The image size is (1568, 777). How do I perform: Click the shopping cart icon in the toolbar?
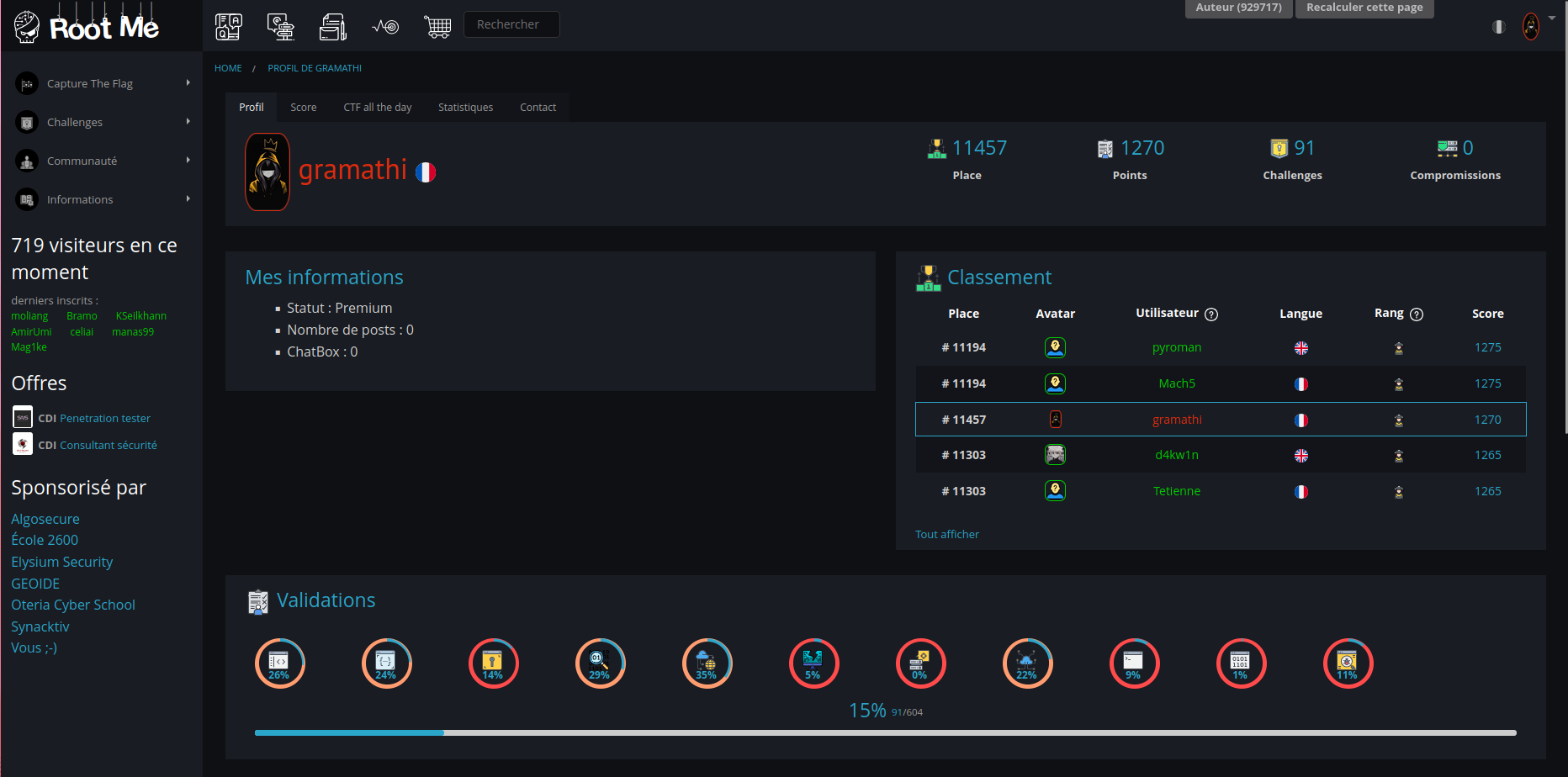pyautogui.click(x=437, y=26)
